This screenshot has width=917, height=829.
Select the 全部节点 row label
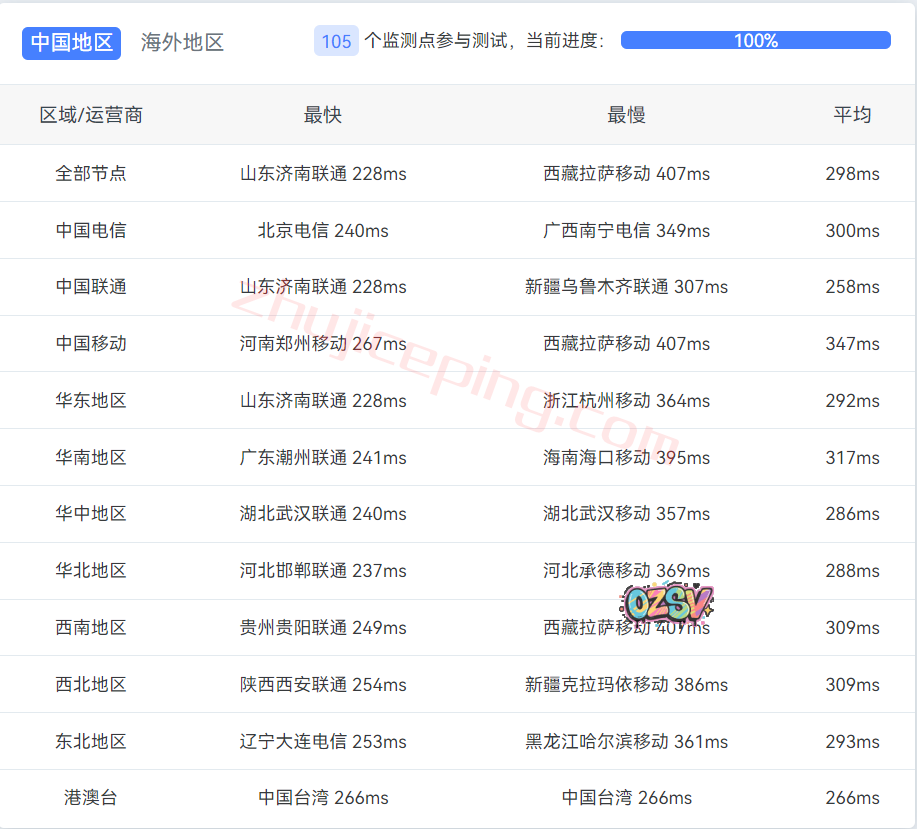(x=91, y=174)
